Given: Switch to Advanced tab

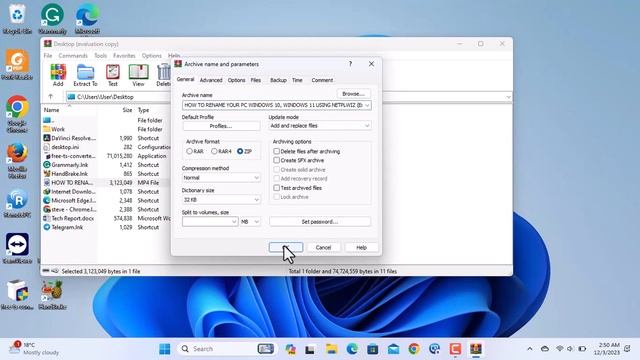Looking at the screenshot, I should click(x=211, y=80).
